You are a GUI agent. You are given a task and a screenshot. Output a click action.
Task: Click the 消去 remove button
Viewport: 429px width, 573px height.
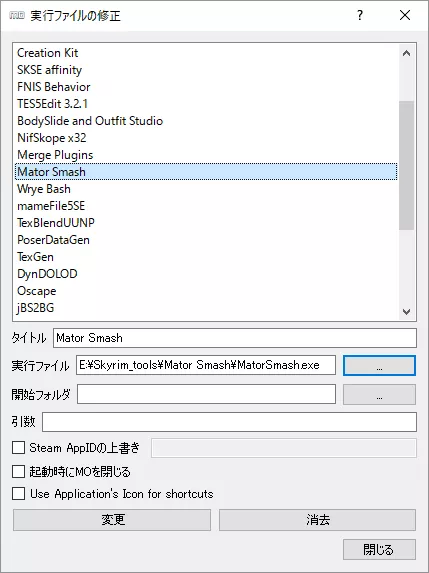[x=317, y=520]
